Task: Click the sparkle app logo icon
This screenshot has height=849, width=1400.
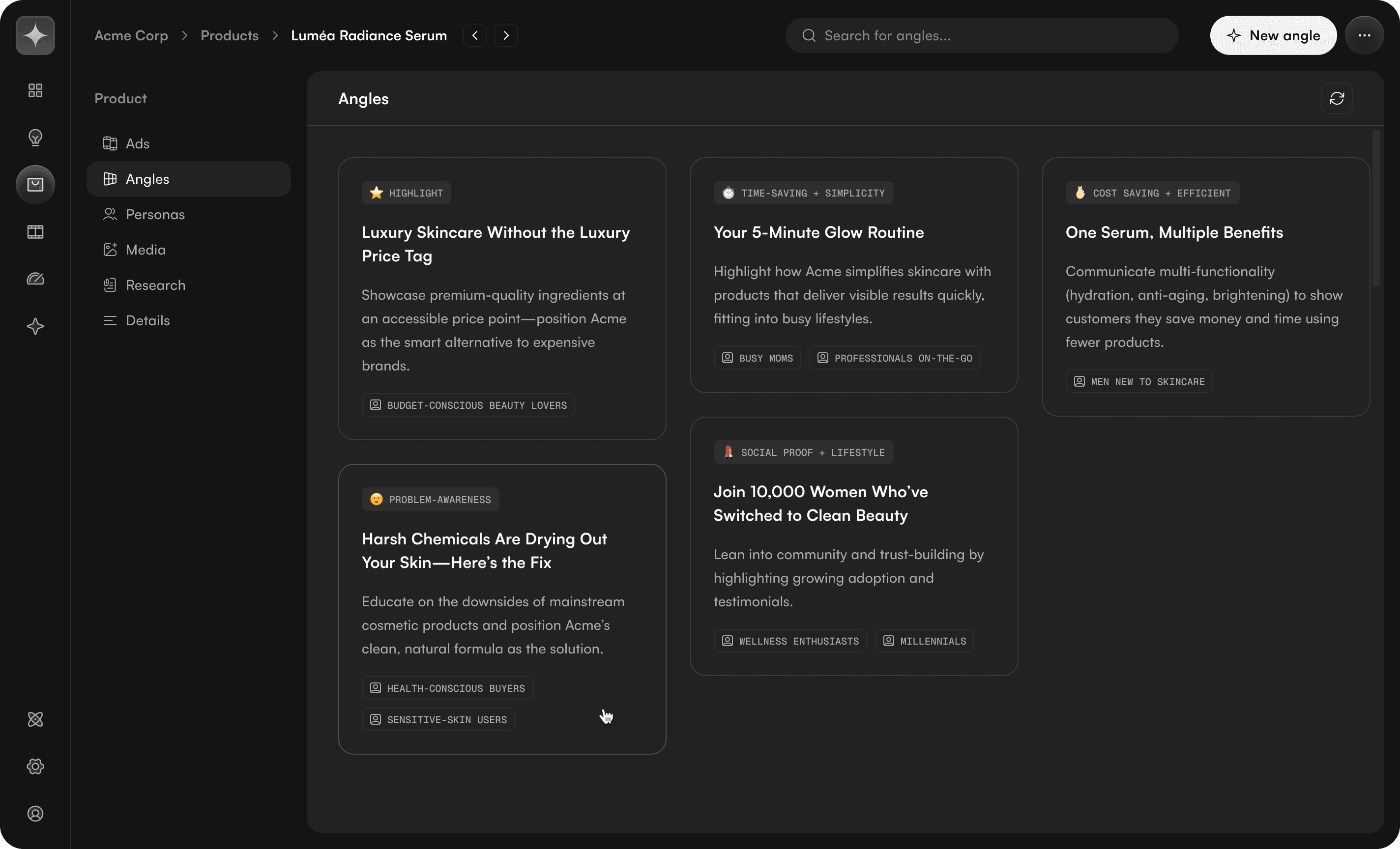Action: click(x=35, y=35)
